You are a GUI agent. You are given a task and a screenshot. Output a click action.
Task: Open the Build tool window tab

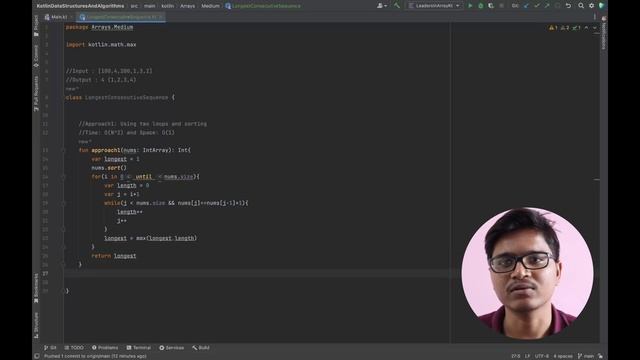pos(201,348)
